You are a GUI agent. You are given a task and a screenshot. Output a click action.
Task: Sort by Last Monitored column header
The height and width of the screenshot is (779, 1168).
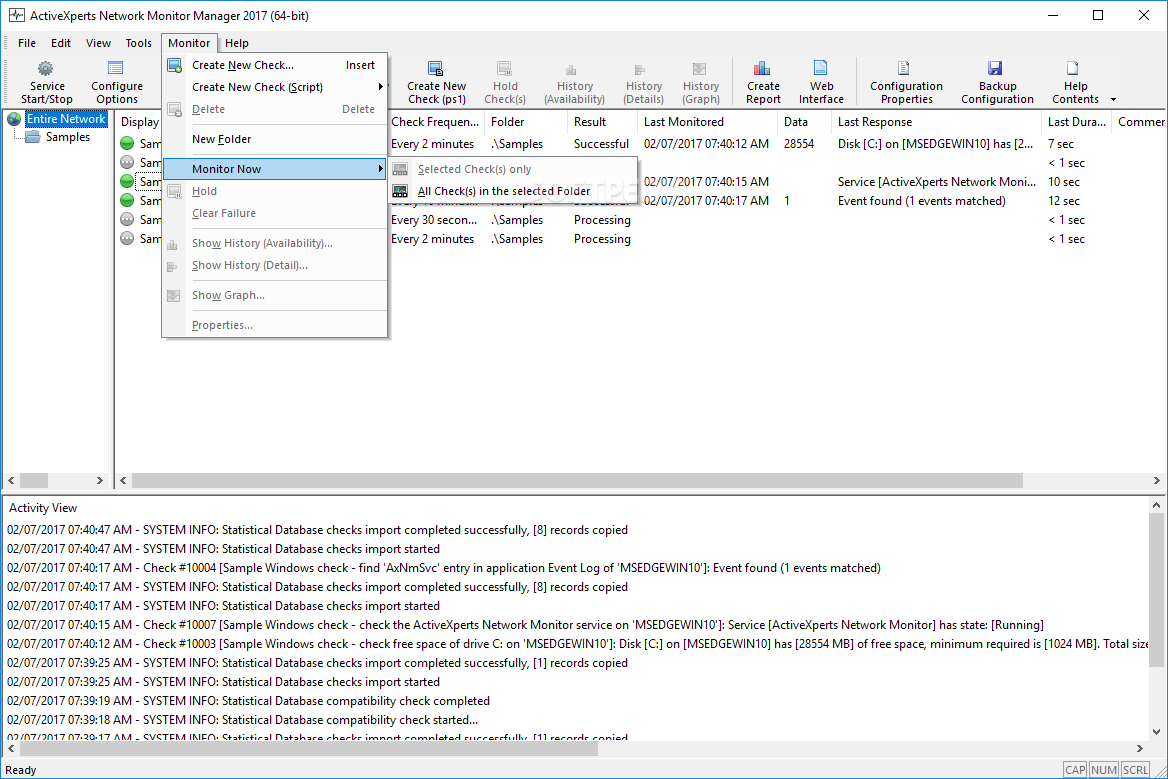707,122
